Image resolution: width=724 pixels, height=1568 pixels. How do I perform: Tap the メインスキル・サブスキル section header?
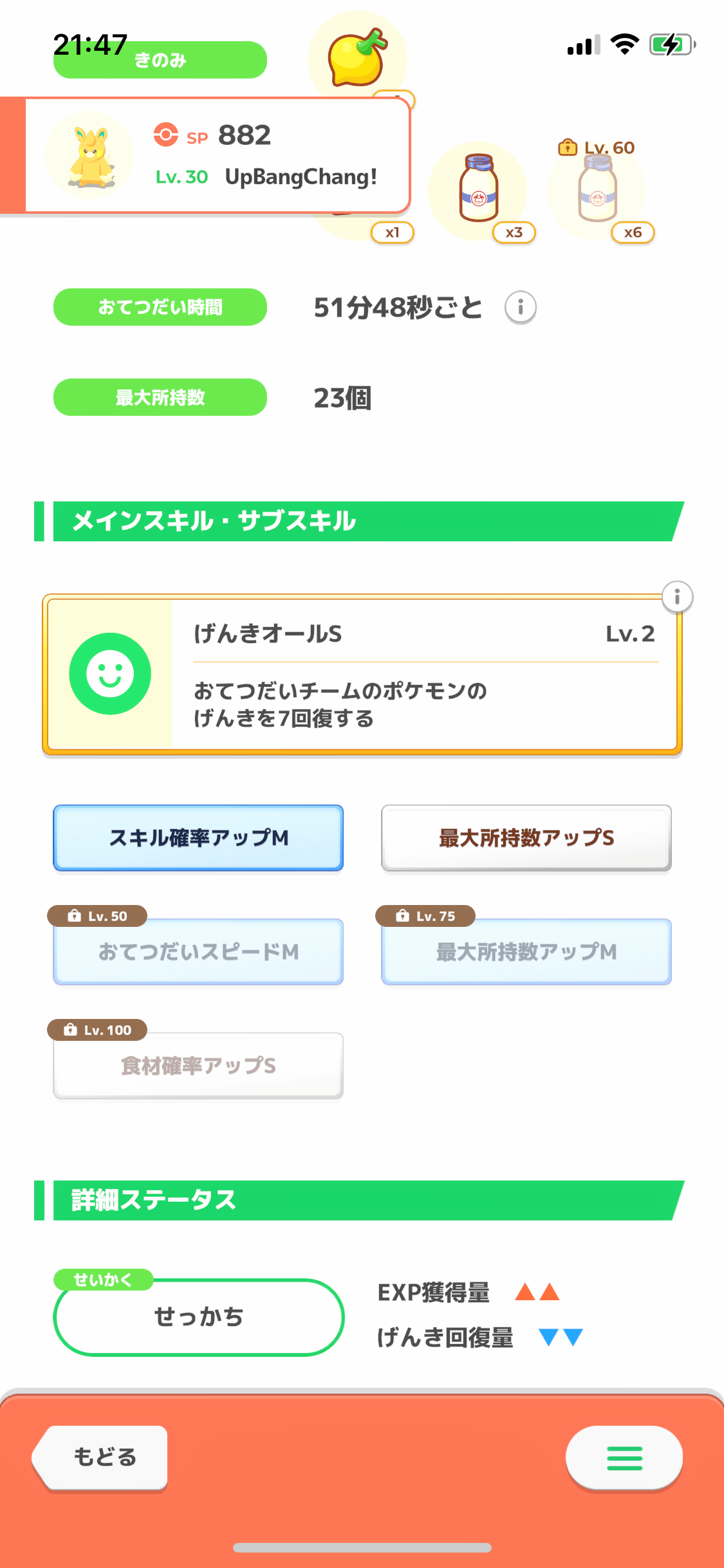(x=360, y=521)
